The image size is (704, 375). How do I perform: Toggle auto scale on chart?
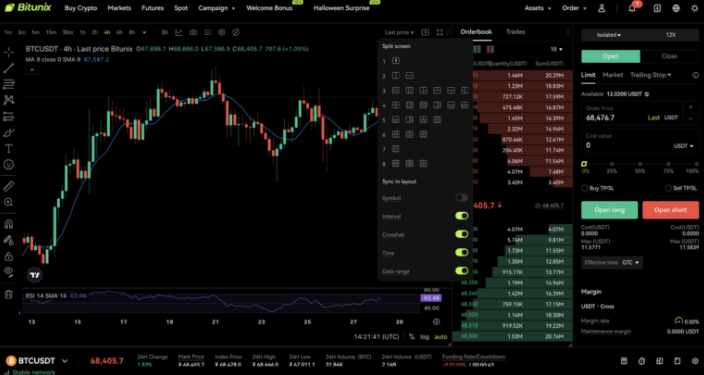pos(441,336)
